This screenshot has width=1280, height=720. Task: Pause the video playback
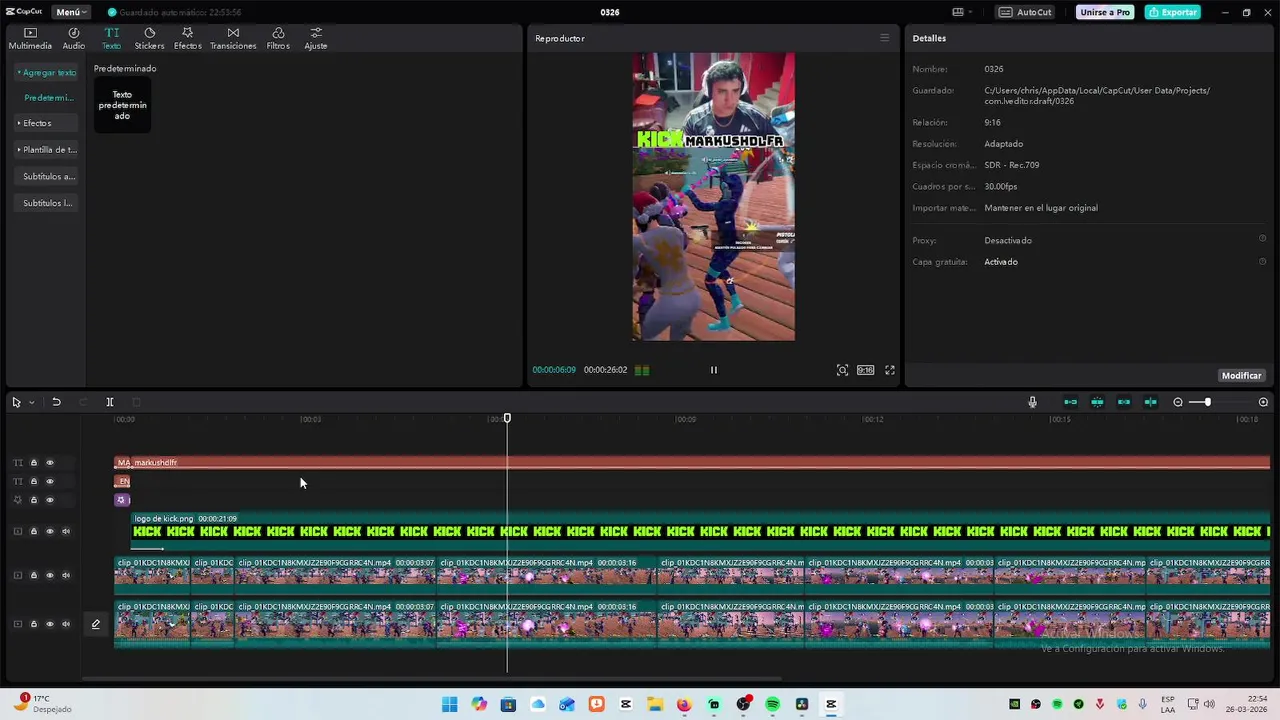(714, 370)
